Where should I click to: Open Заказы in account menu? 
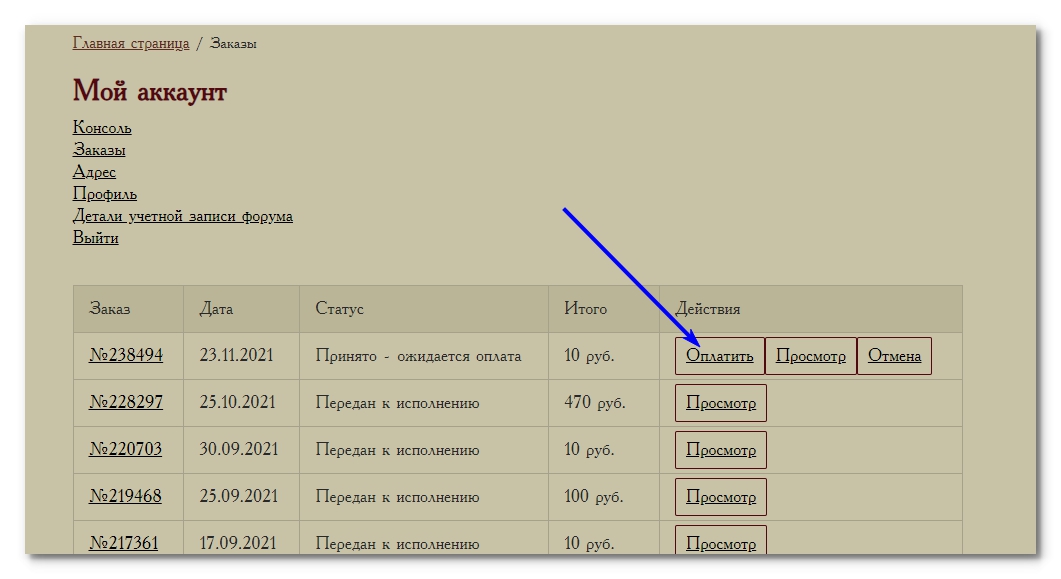pyautogui.click(x=99, y=149)
